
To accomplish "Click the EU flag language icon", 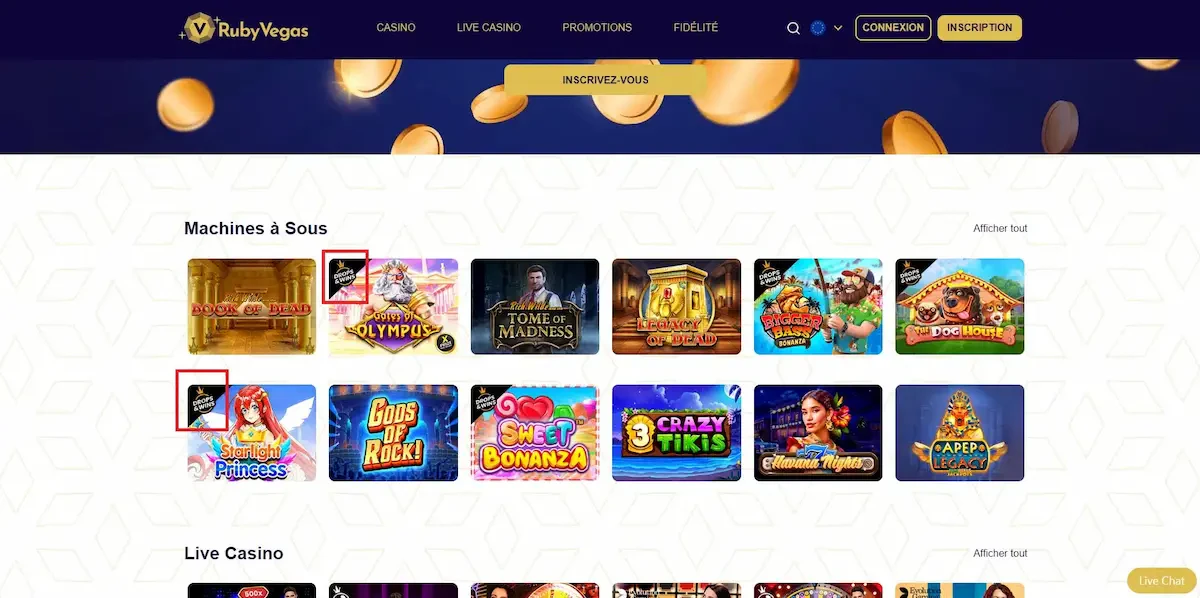I will 818,28.
